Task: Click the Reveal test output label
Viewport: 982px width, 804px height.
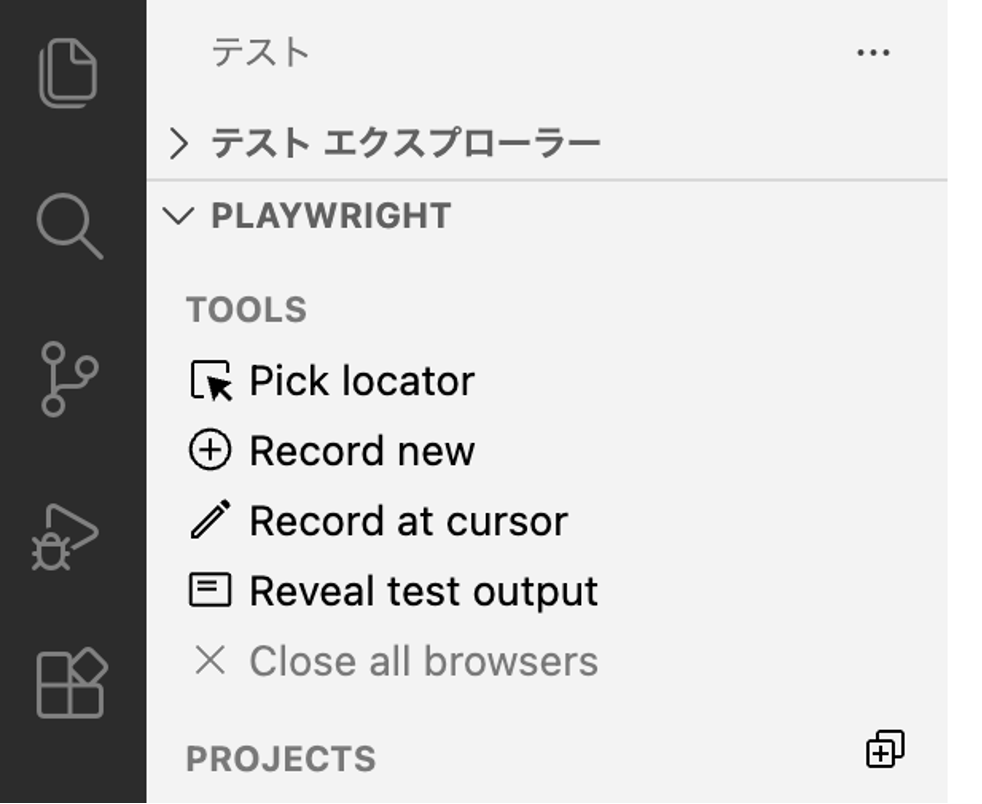Action: [x=423, y=591]
